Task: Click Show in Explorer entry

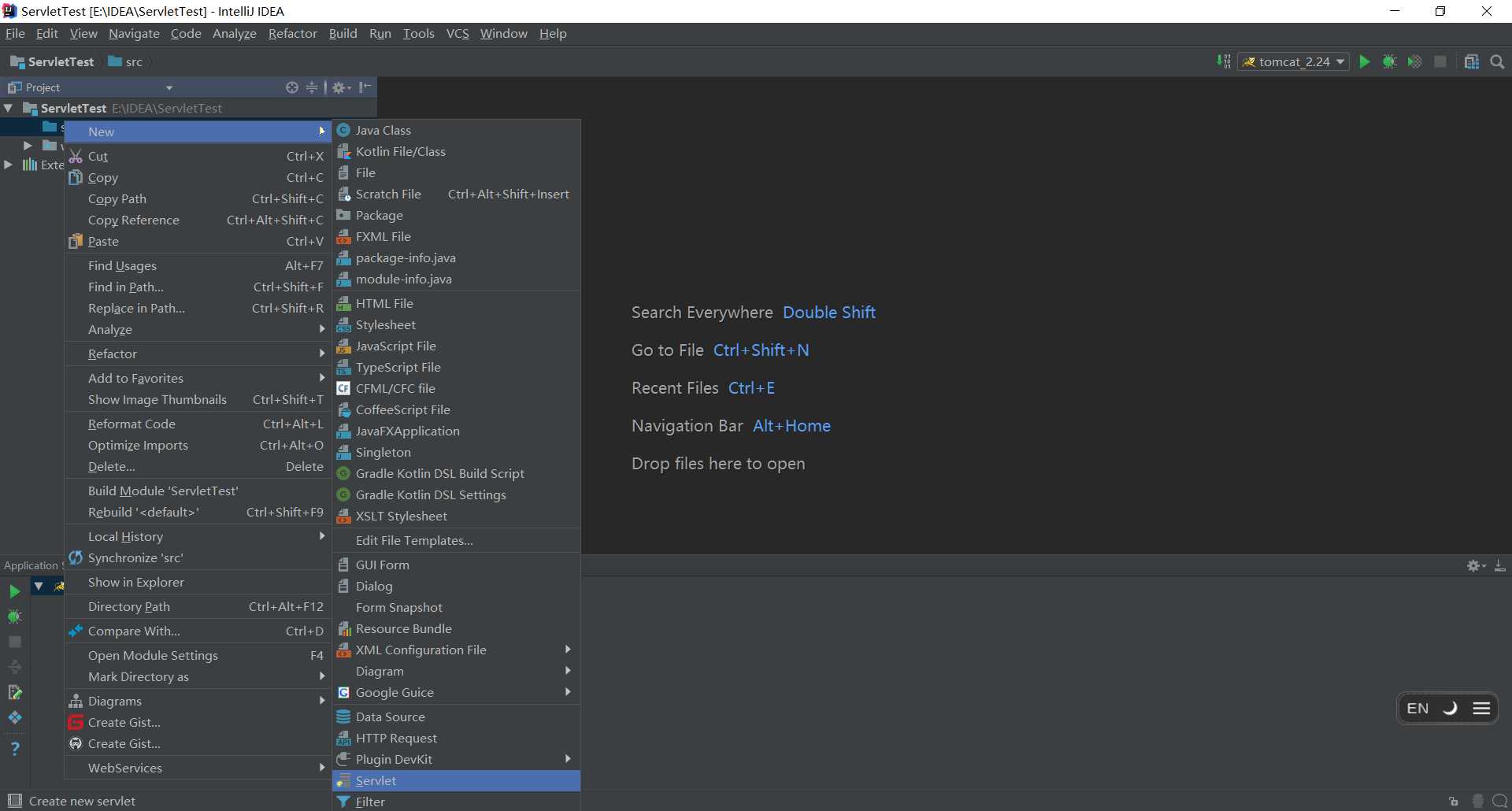Action: [x=198, y=582]
